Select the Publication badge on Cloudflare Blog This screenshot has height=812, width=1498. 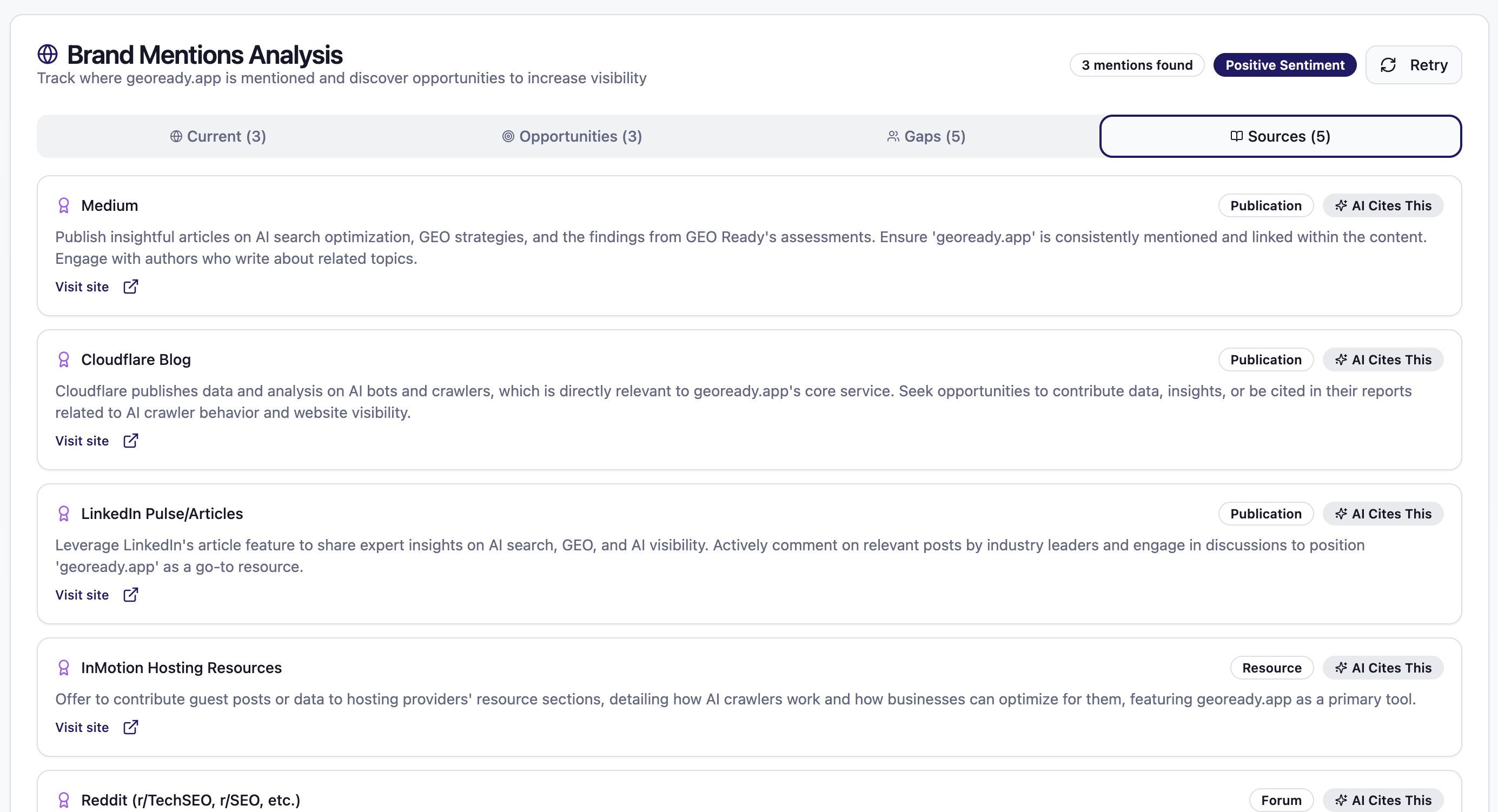1266,359
